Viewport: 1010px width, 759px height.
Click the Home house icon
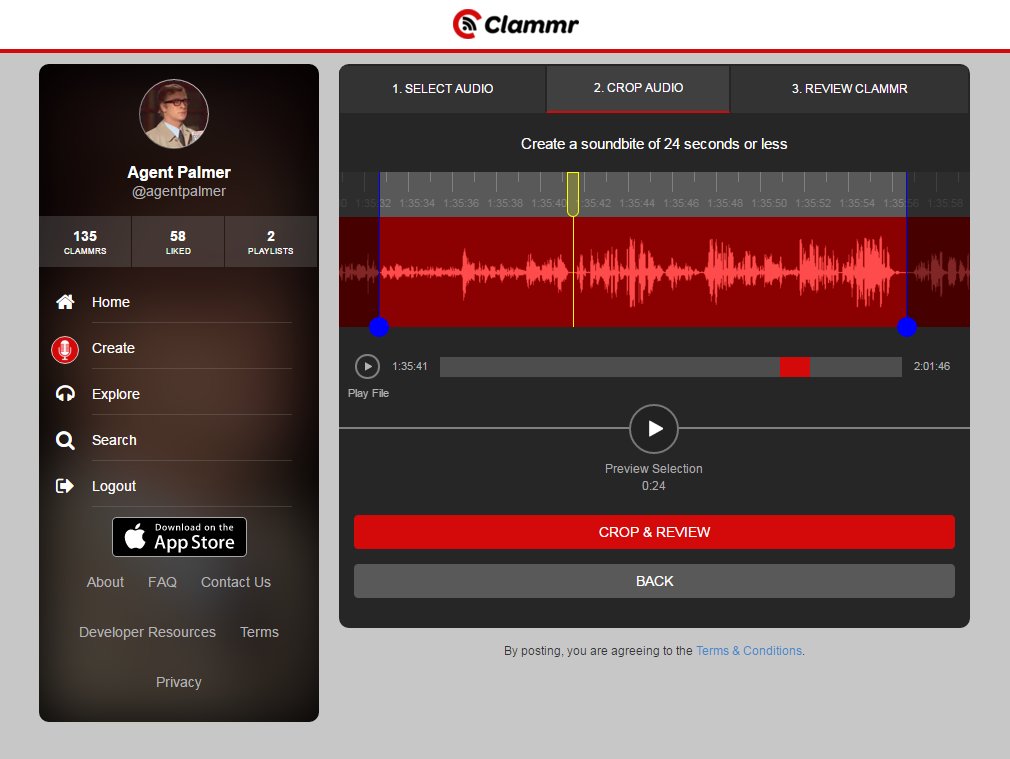pyautogui.click(x=65, y=302)
